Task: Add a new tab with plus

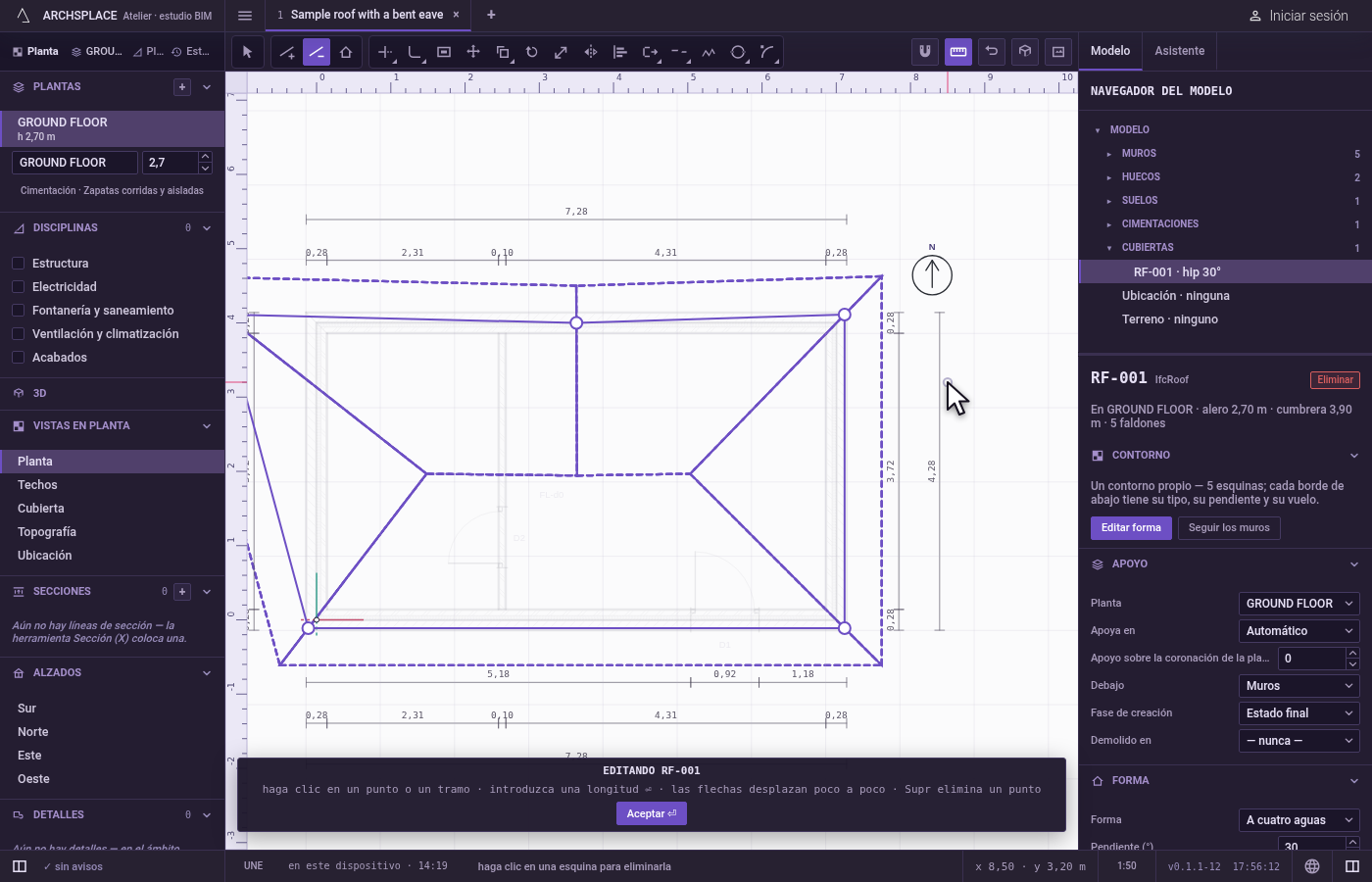Action: tap(491, 15)
